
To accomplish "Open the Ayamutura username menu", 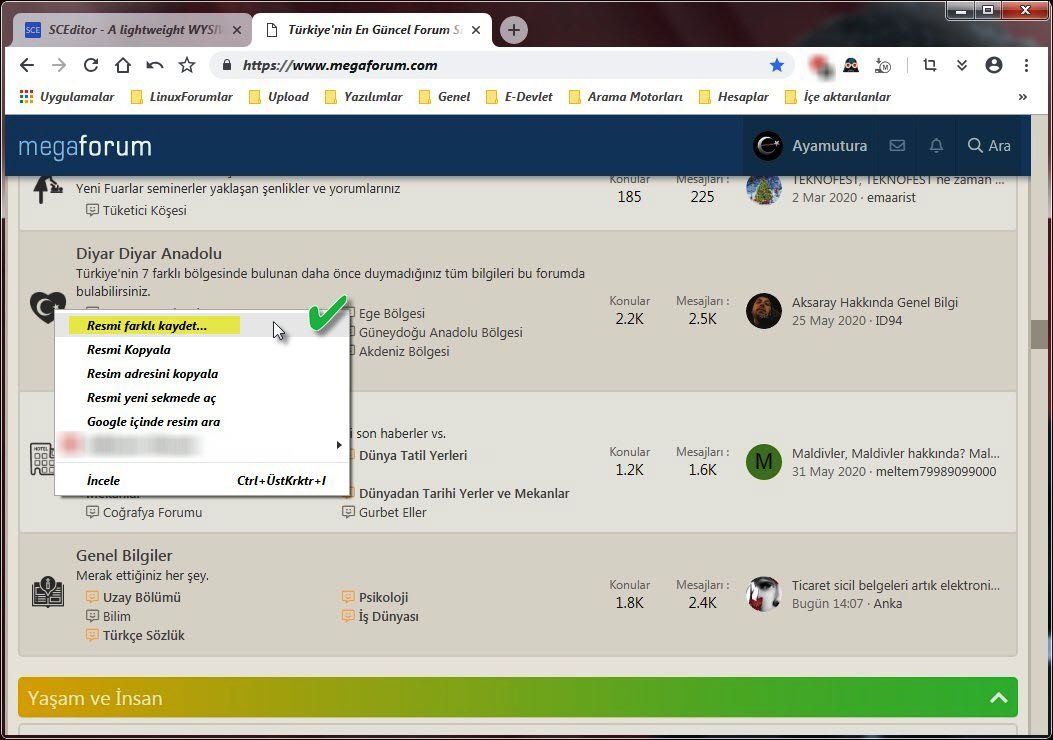I will 829,146.
